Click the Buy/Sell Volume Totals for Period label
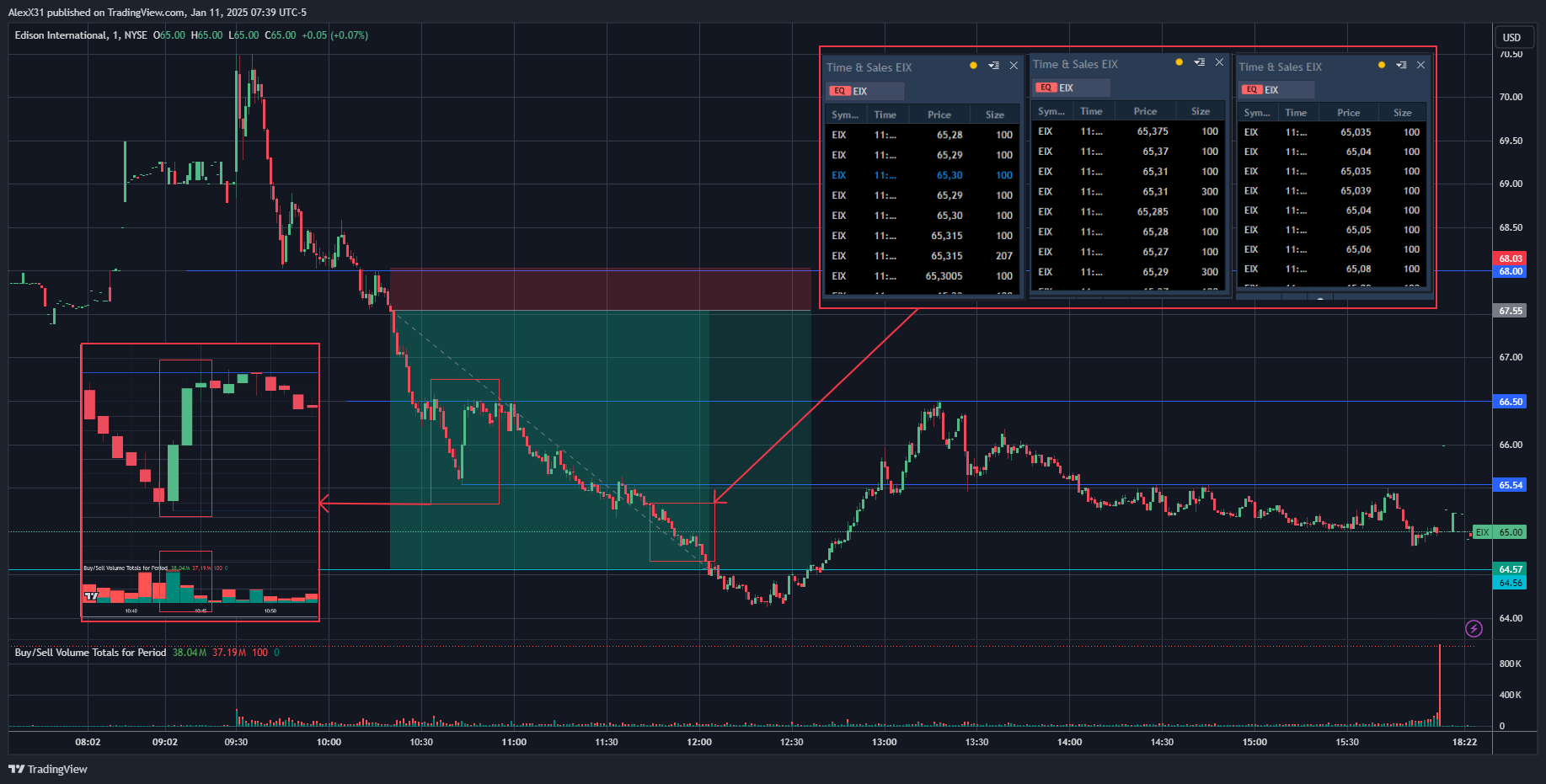The width and height of the screenshot is (1546, 784). coord(90,653)
